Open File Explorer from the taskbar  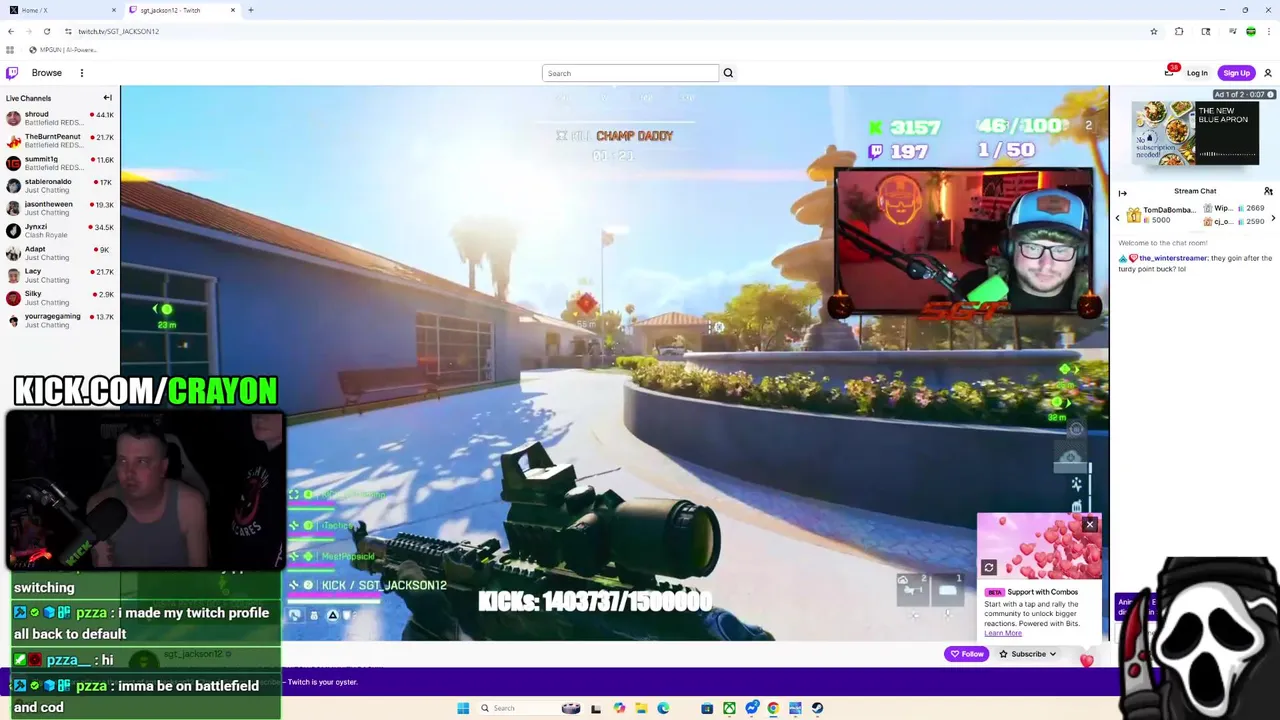tap(641, 708)
